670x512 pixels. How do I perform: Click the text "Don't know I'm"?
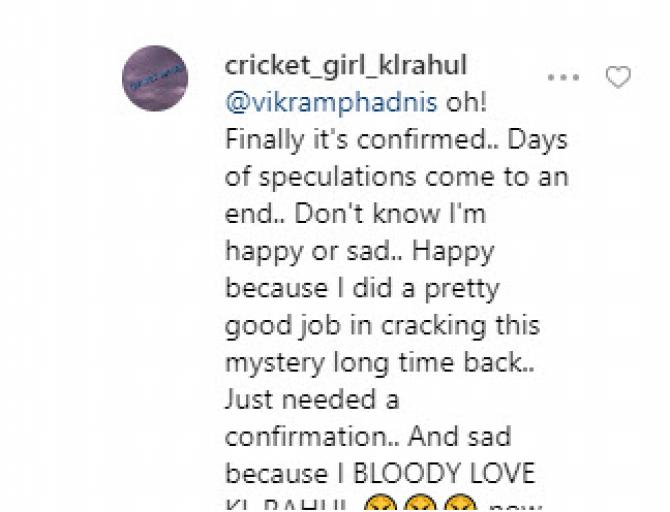point(390,214)
